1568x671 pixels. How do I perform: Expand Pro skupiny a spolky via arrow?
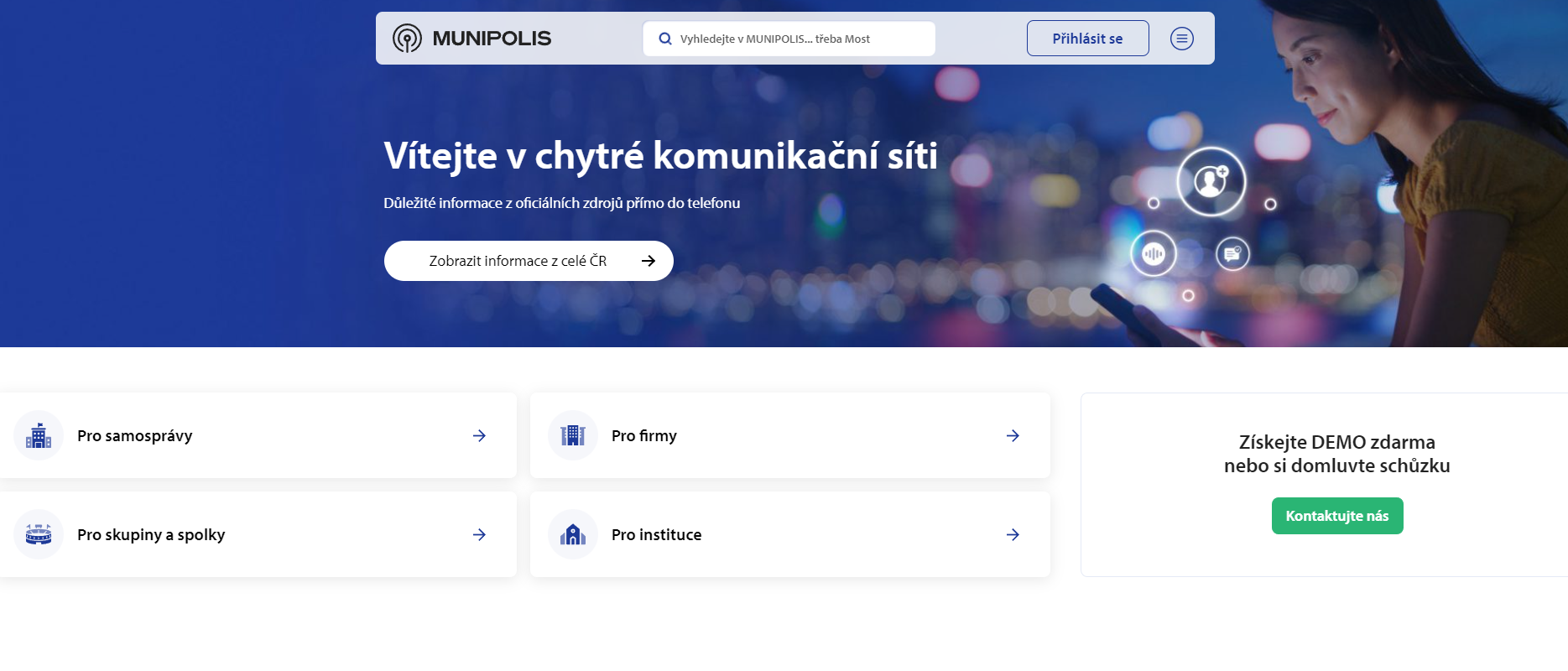pyautogui.click(x=479, y=534)
